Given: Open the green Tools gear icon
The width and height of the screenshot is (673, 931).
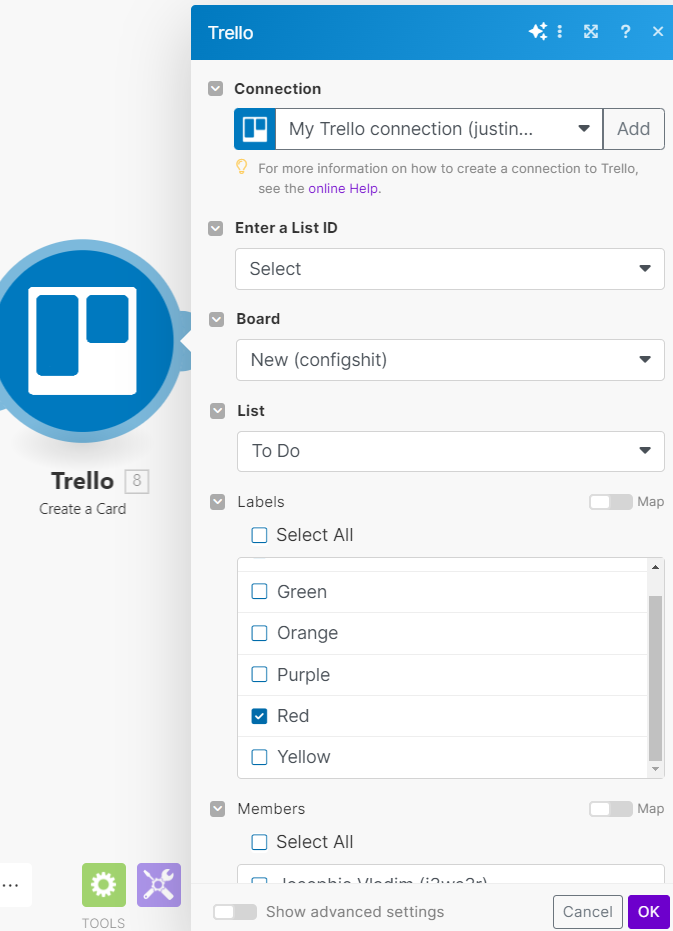Looking at the screenshot, I should 104,885.
